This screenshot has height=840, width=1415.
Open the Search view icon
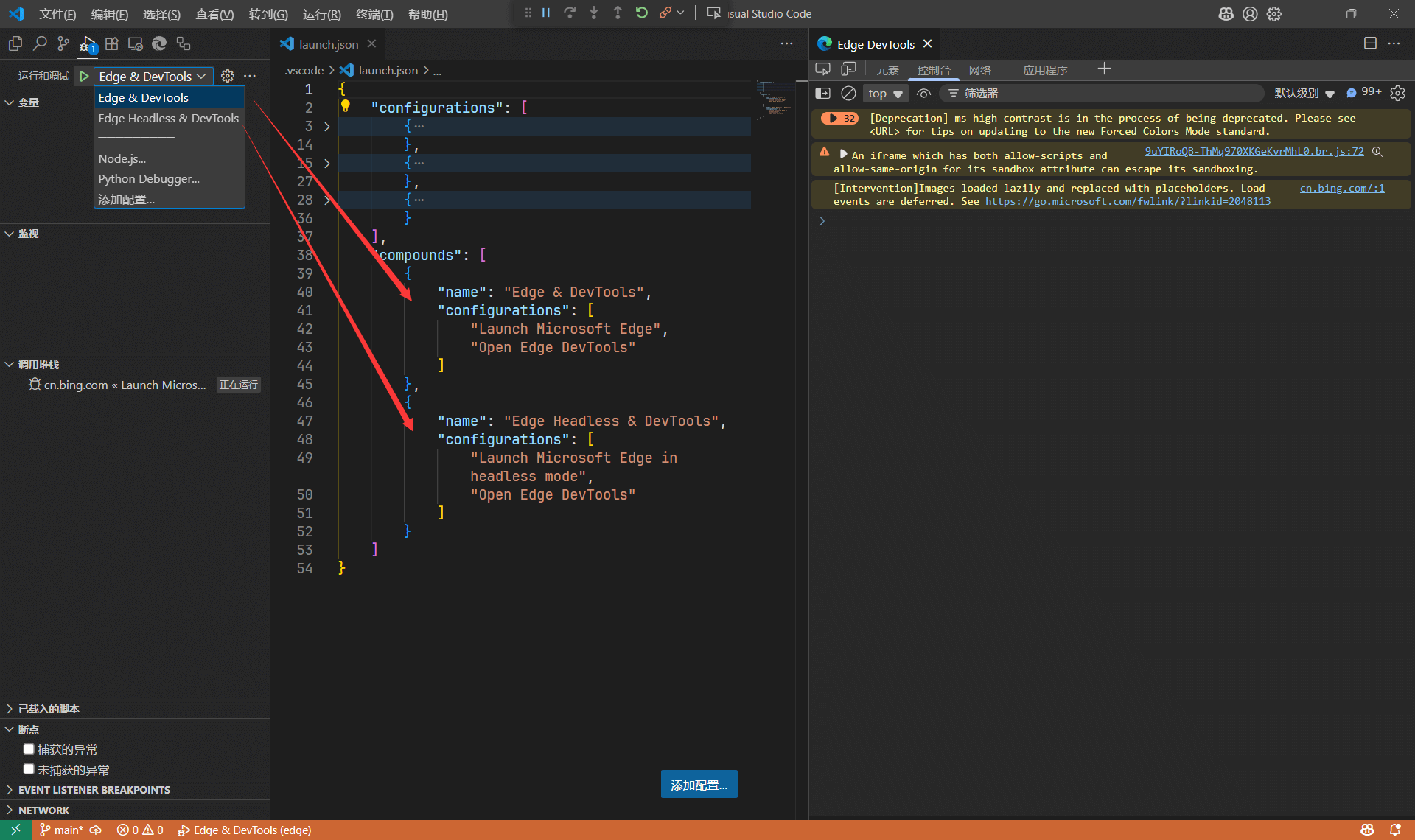[40, 44]
